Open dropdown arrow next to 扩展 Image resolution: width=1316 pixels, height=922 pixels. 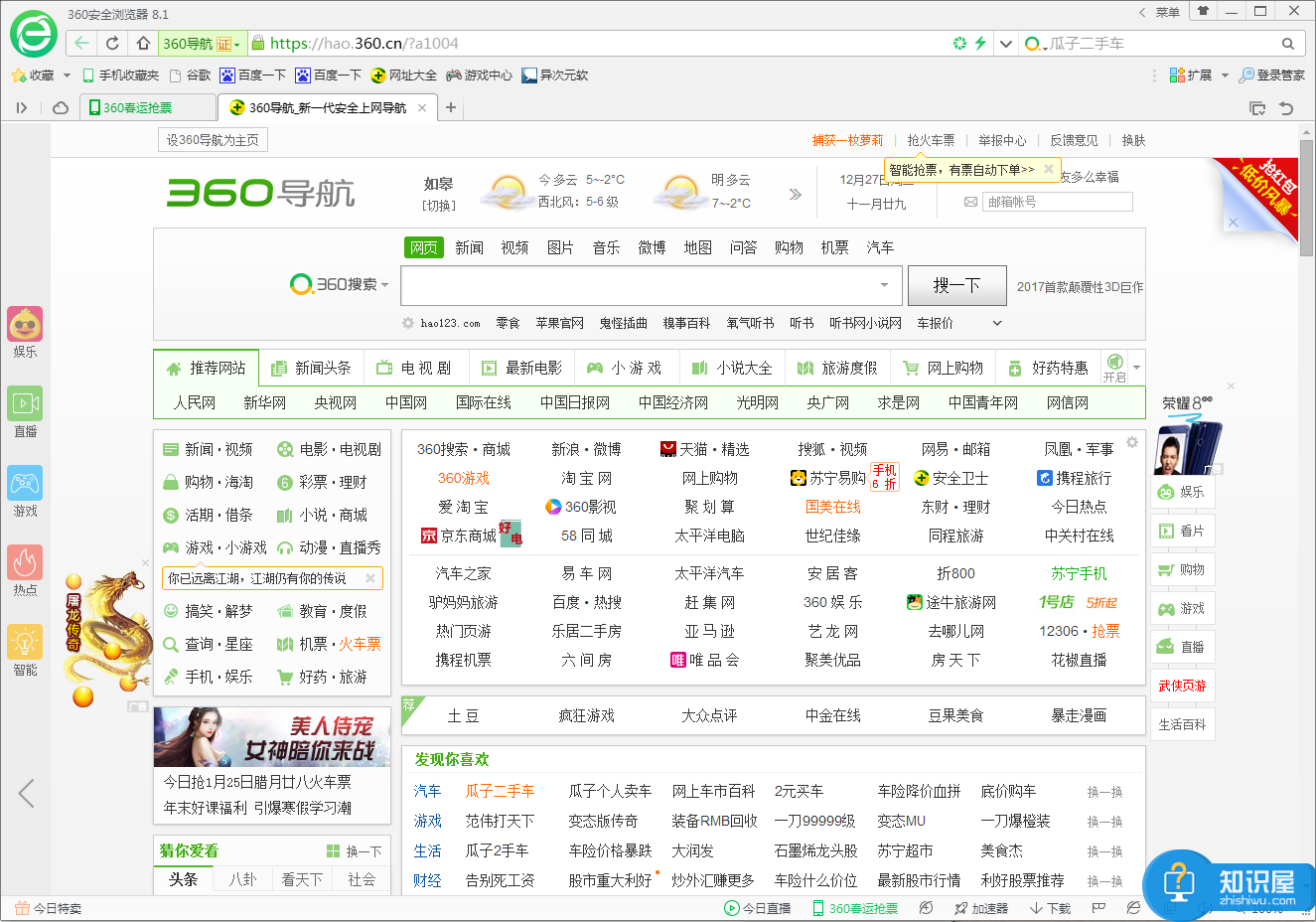coord(1225,75)
